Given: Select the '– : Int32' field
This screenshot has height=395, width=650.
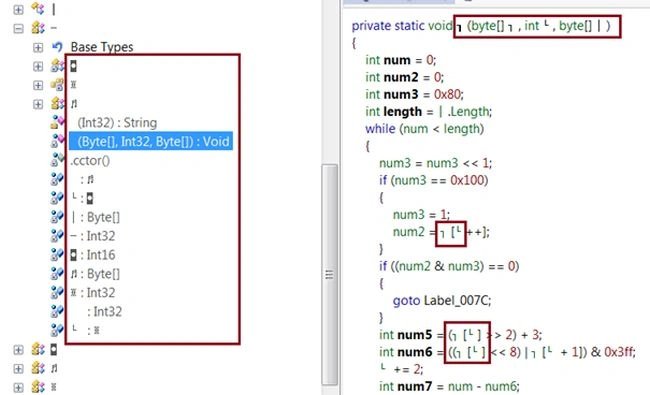Looking at the screenshot, I should click(92, 236).
